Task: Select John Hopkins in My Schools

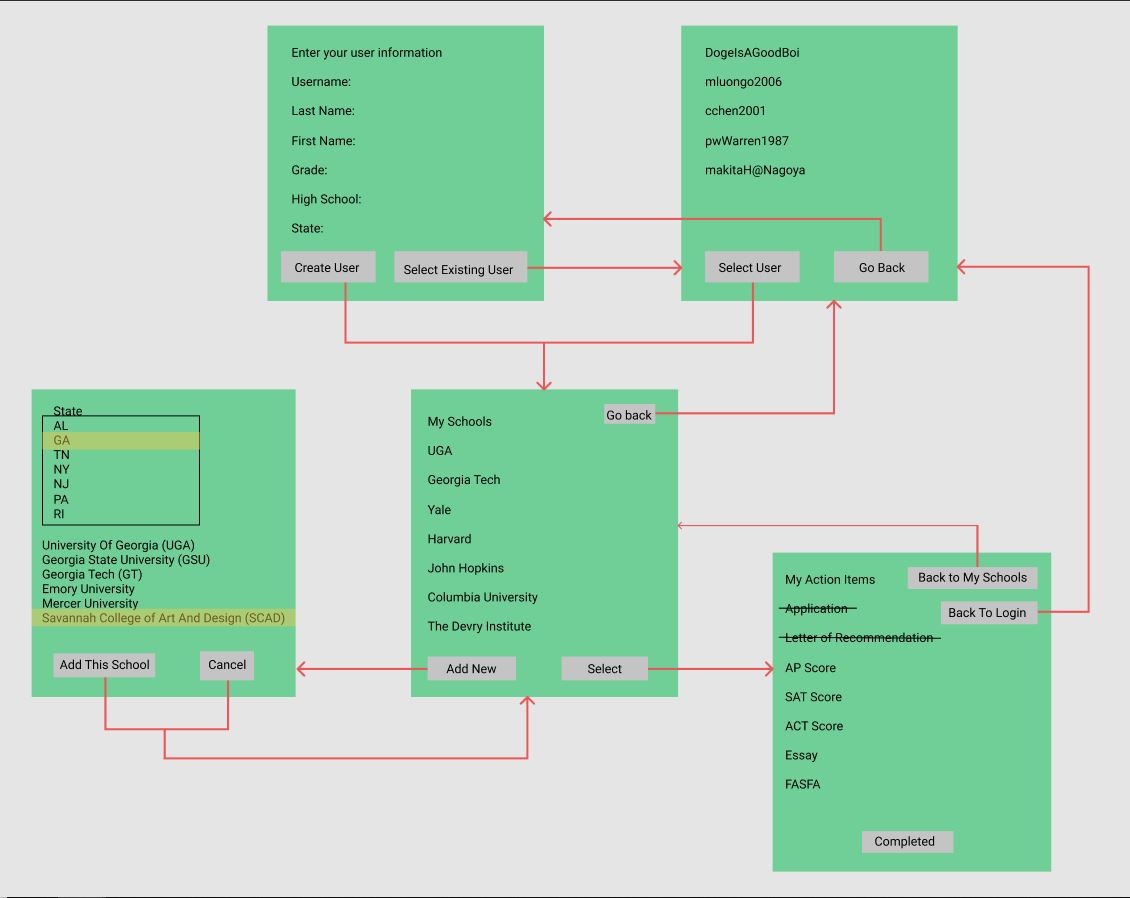Action: click(x=466, y=568)
